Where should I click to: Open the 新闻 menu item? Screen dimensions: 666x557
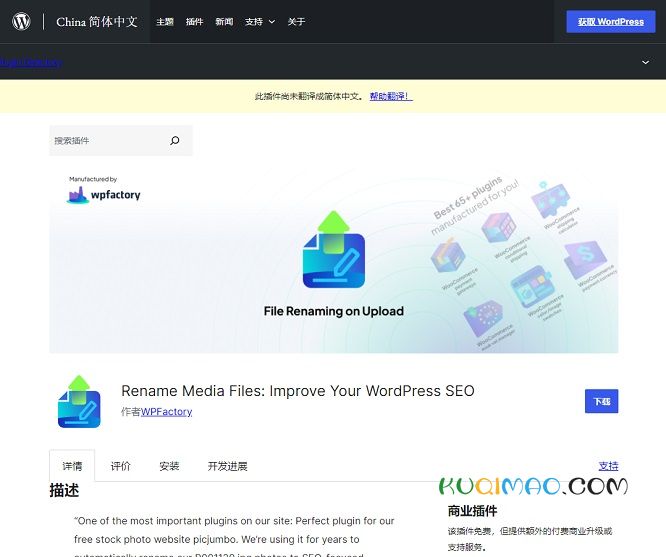224,22
